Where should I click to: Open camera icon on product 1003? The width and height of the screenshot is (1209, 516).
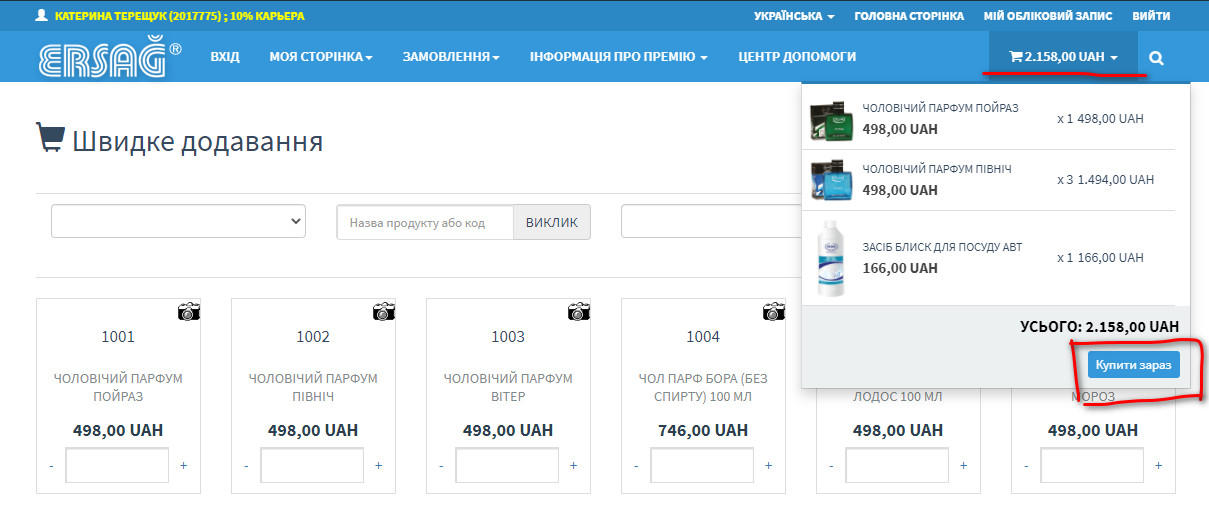pyautogui.click(x=579, y=311)
